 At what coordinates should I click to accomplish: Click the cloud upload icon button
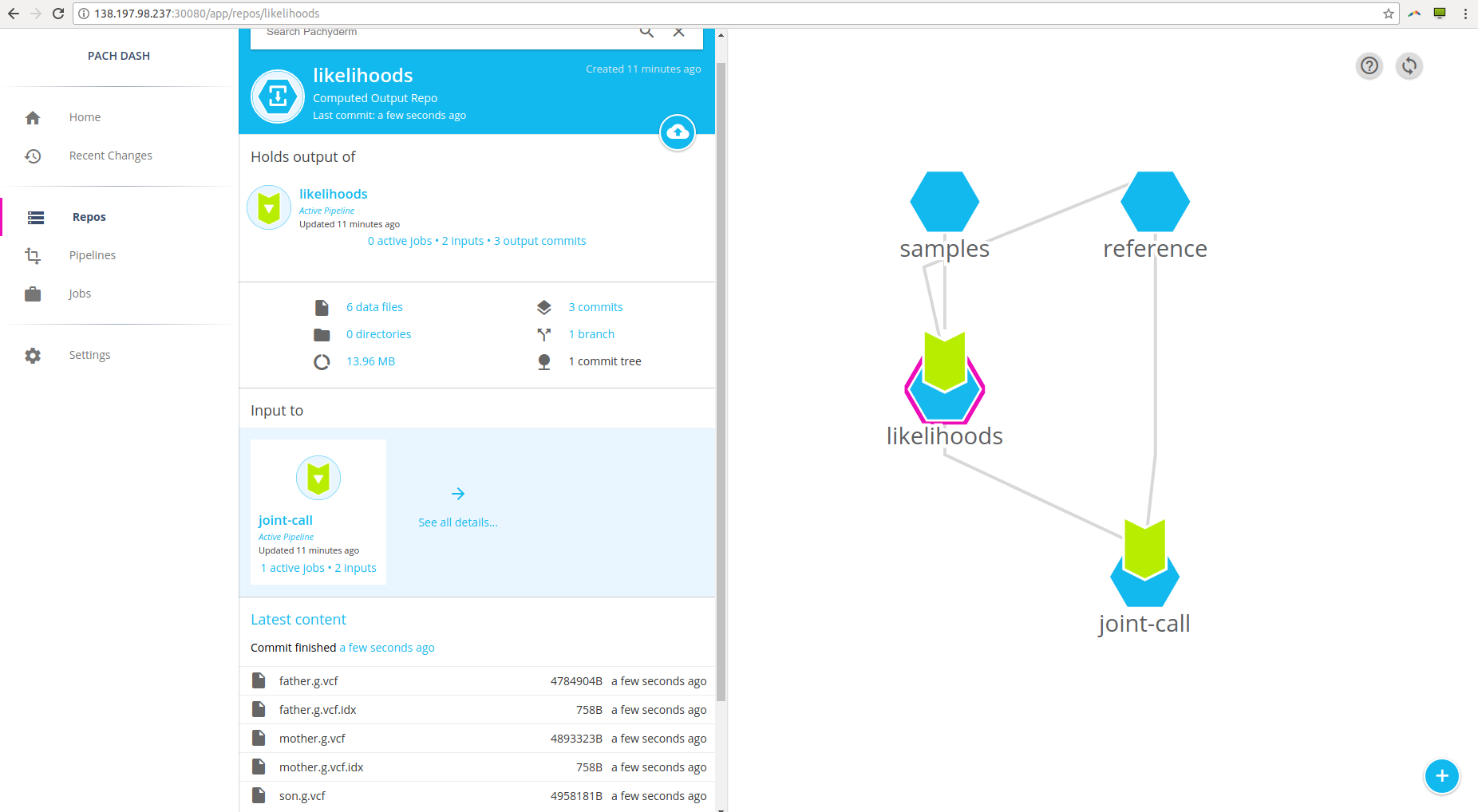click(x=678, y=132)
